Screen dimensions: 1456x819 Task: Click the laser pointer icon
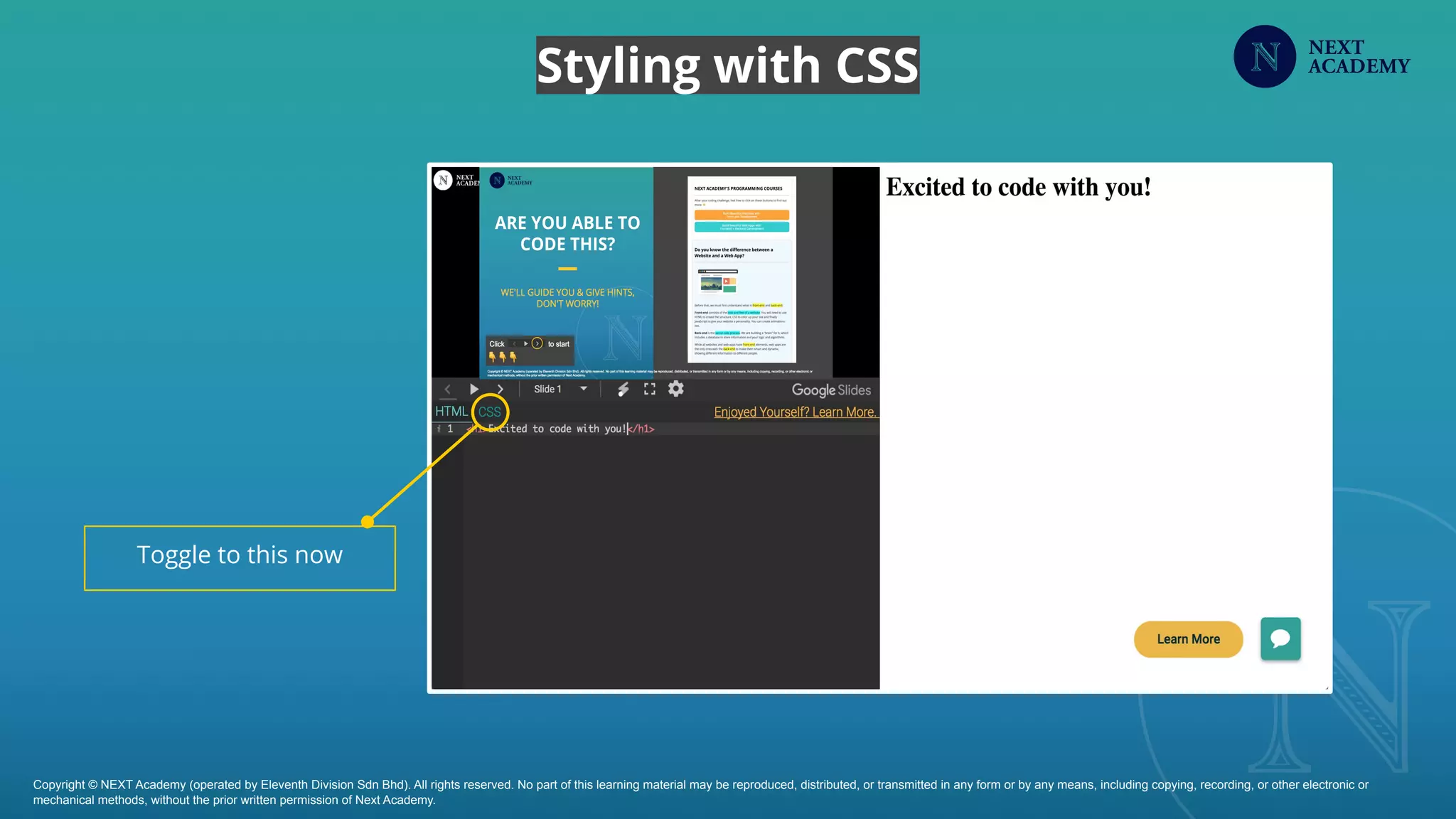point(623,389)
